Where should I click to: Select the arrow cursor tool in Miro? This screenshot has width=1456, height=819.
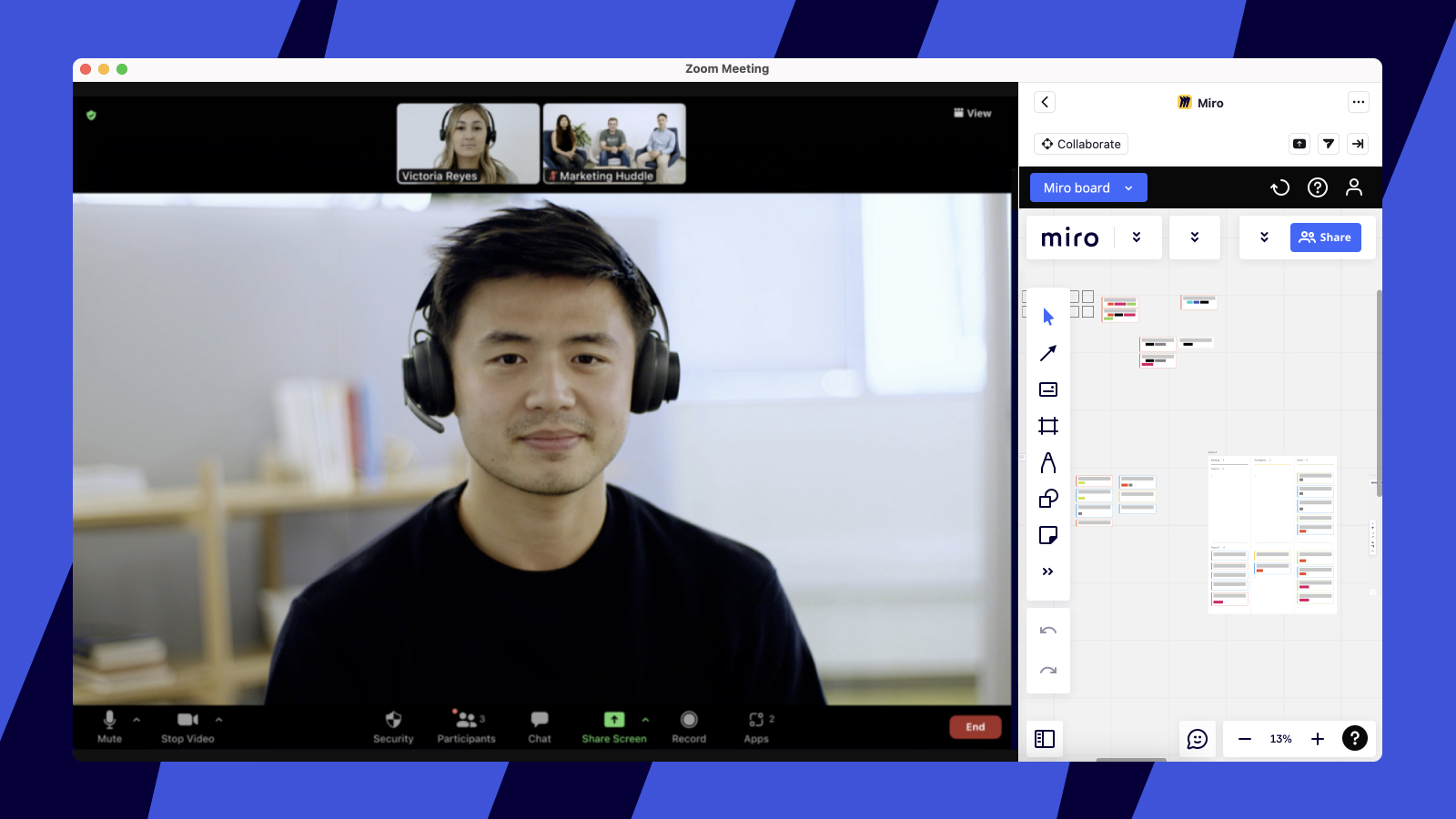[1048, 317]
